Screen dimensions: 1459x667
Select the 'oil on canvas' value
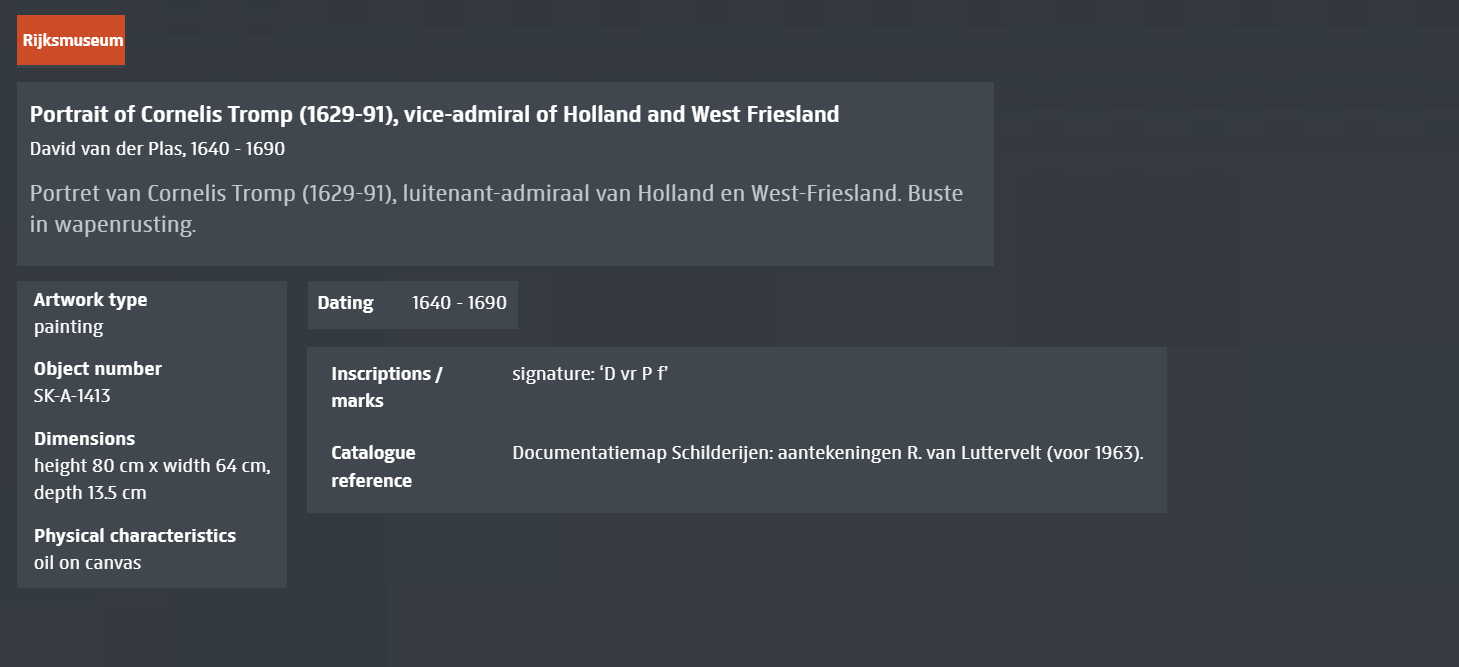click(87, 563)
